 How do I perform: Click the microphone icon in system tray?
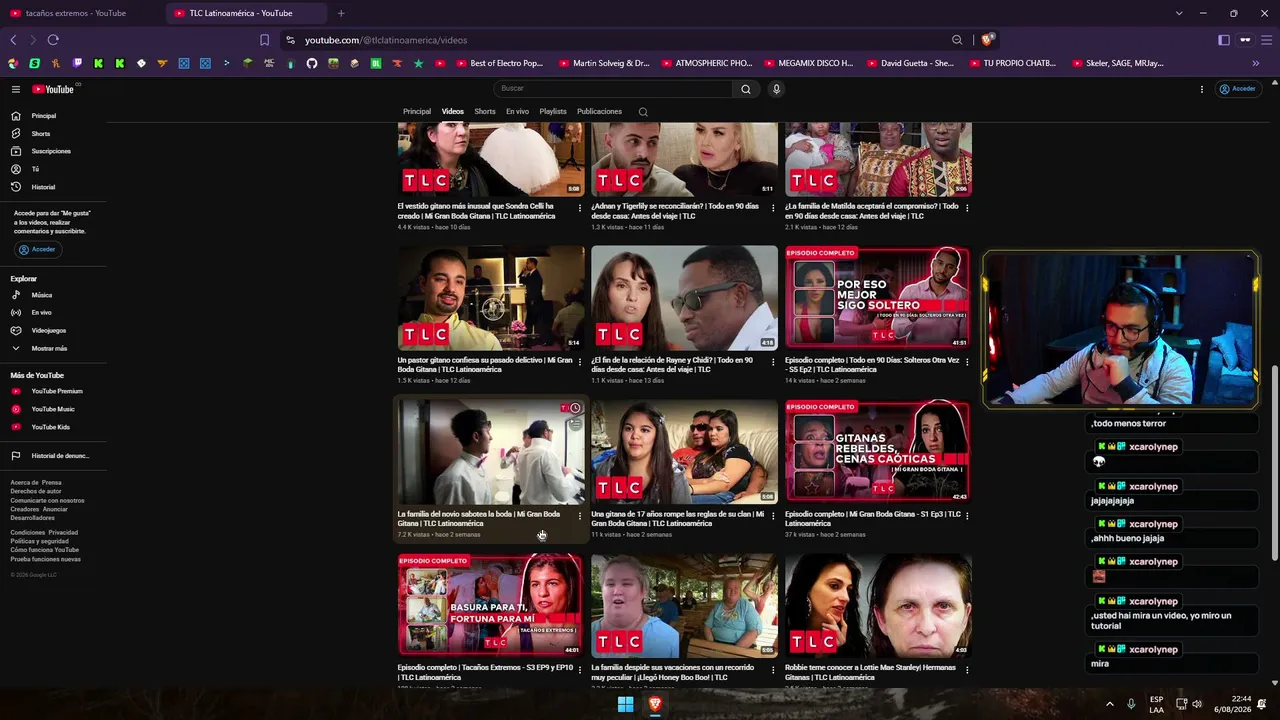[x=1131, y=704]
